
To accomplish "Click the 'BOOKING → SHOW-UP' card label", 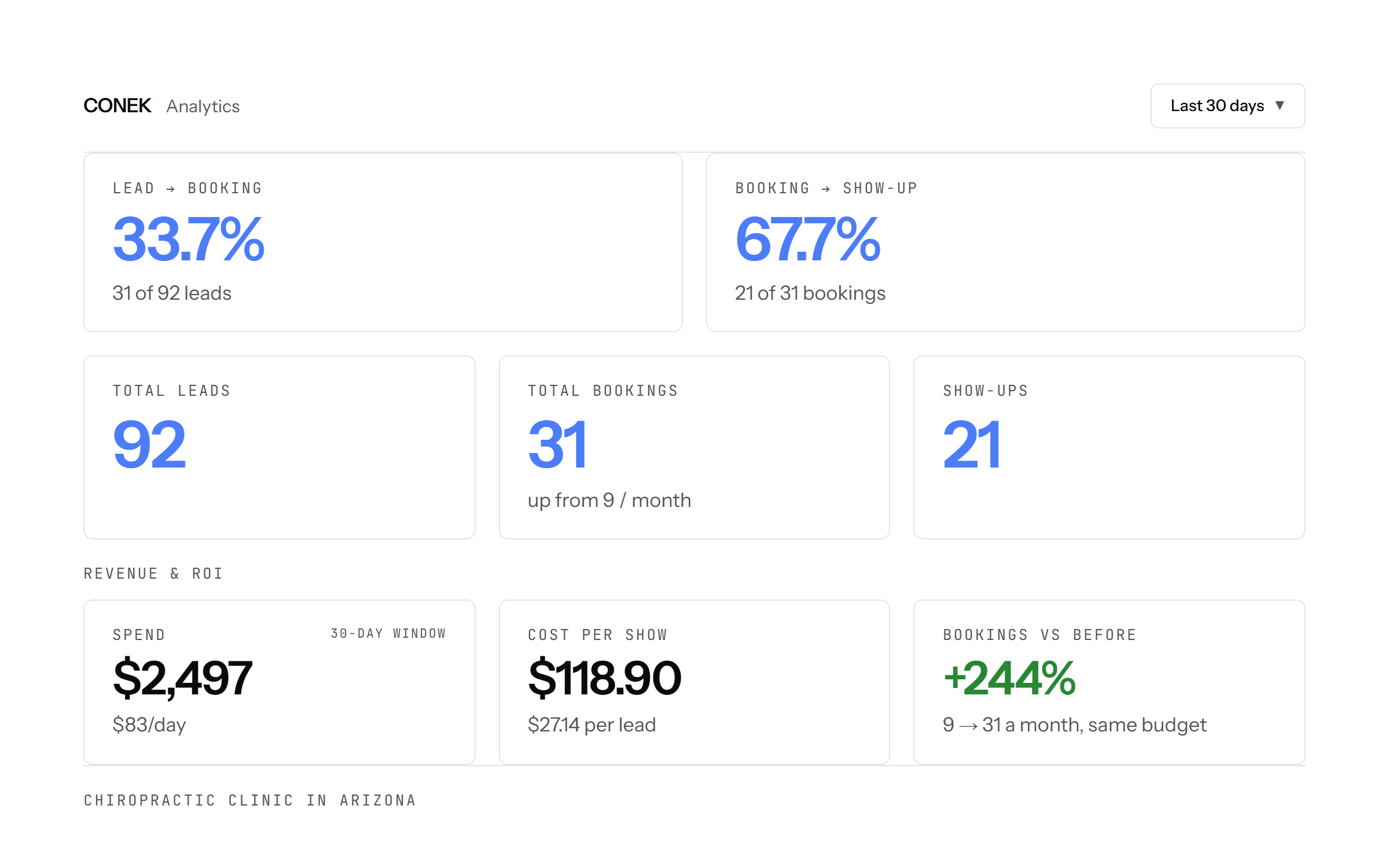I will (x=826, y=188).
